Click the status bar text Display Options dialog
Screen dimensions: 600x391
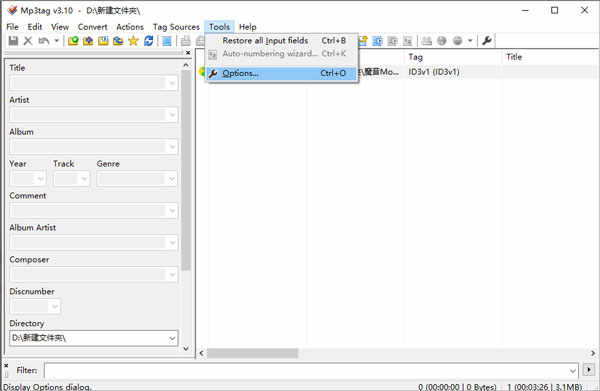pos(47,387)
